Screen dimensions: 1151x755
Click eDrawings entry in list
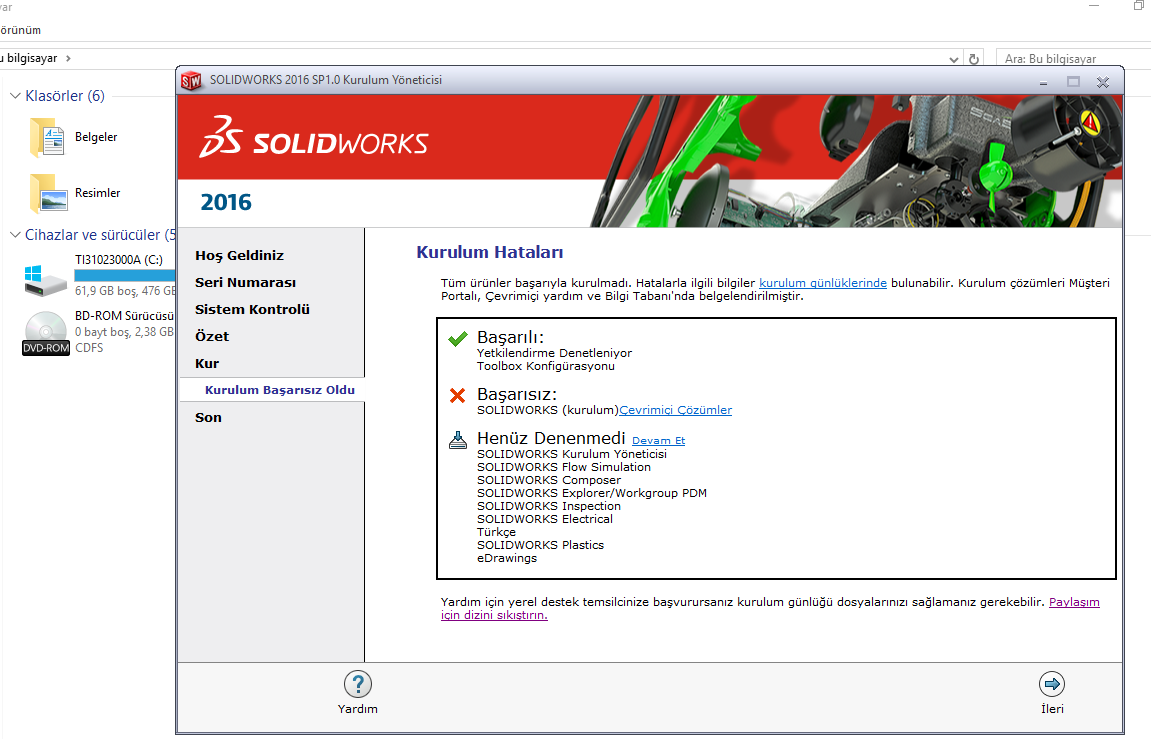(x=506, y=558)
